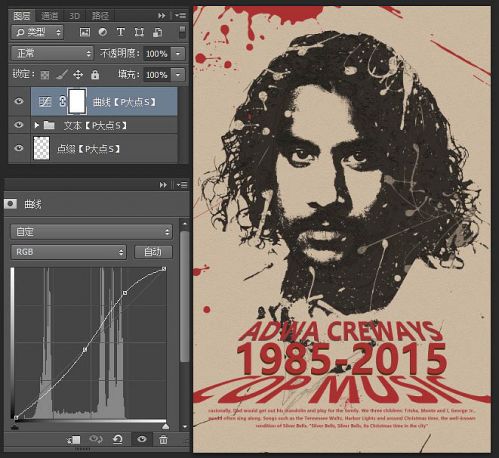Image resolution: width=499 pixels, height=458 pixels.
Task: Click the white point slider under the curve
Action: pos(165,427)
